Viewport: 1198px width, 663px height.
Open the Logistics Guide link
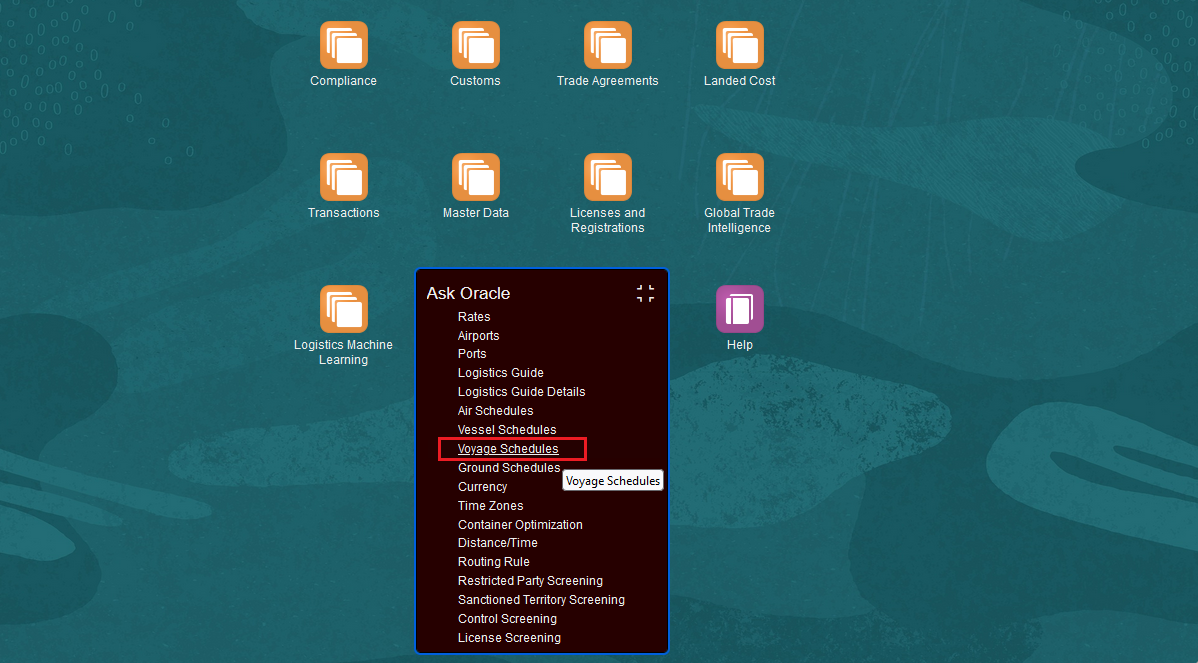[x=500, y=373]
